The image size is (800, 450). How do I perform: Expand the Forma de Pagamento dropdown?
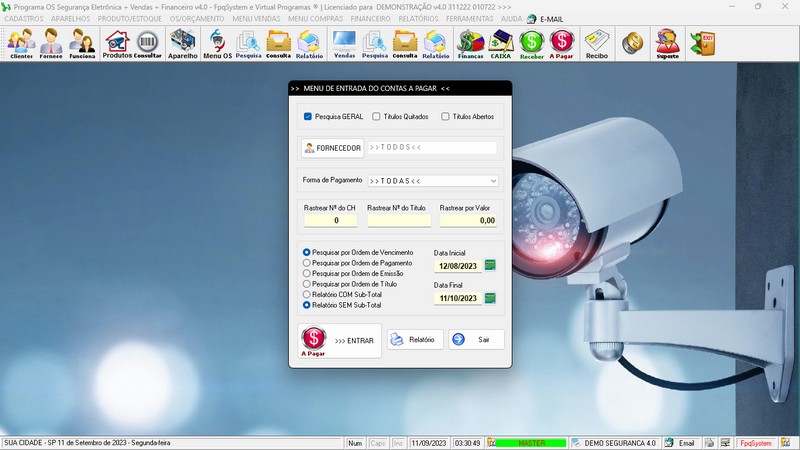pos(493,181)
